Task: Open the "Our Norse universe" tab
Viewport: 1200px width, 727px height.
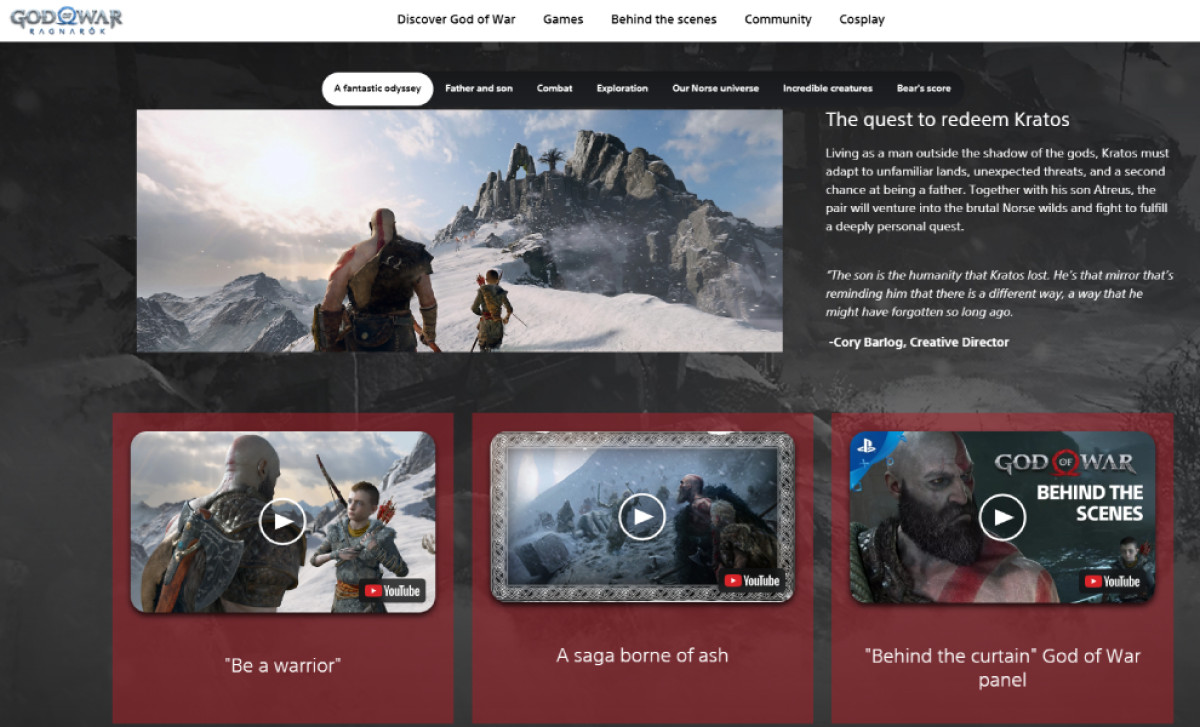Action: click(715, 88)
